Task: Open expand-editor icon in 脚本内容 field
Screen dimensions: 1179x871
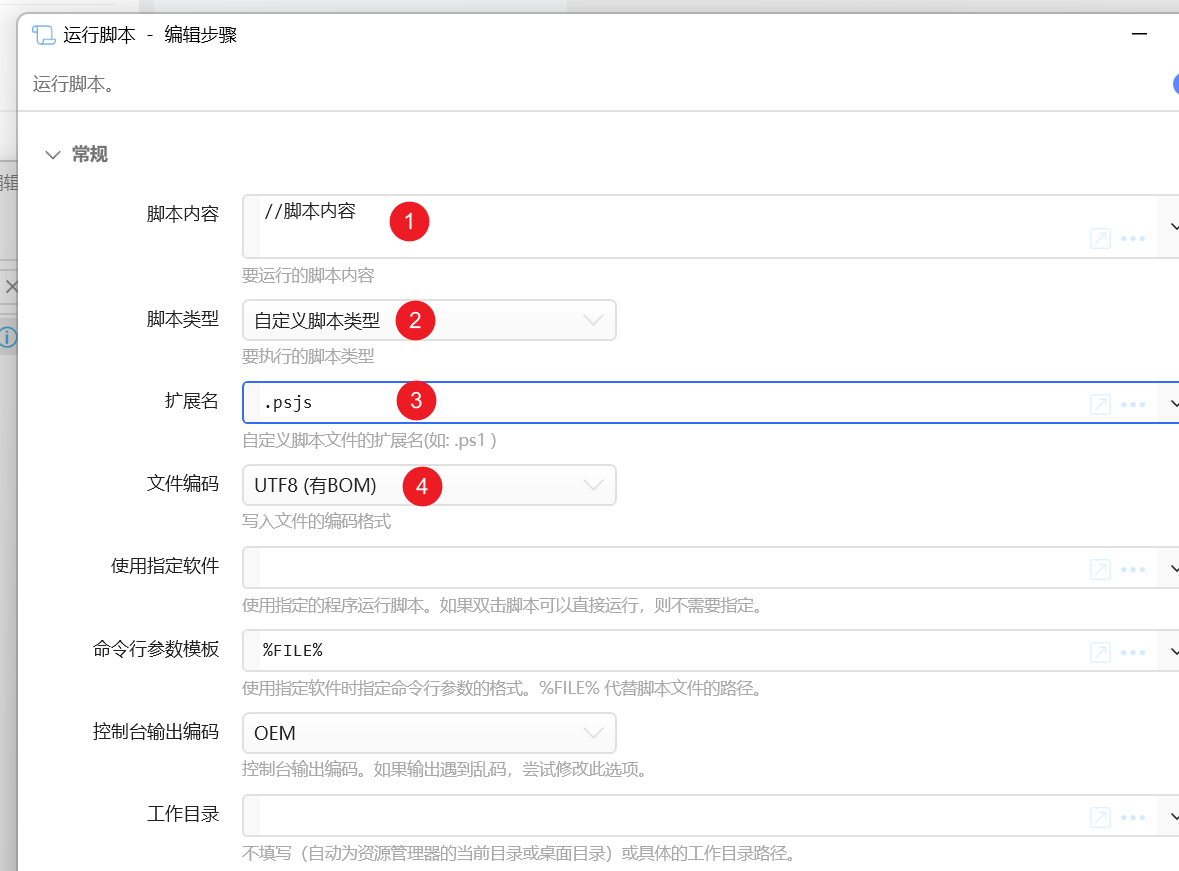Action: click(x=1100, y=238)
